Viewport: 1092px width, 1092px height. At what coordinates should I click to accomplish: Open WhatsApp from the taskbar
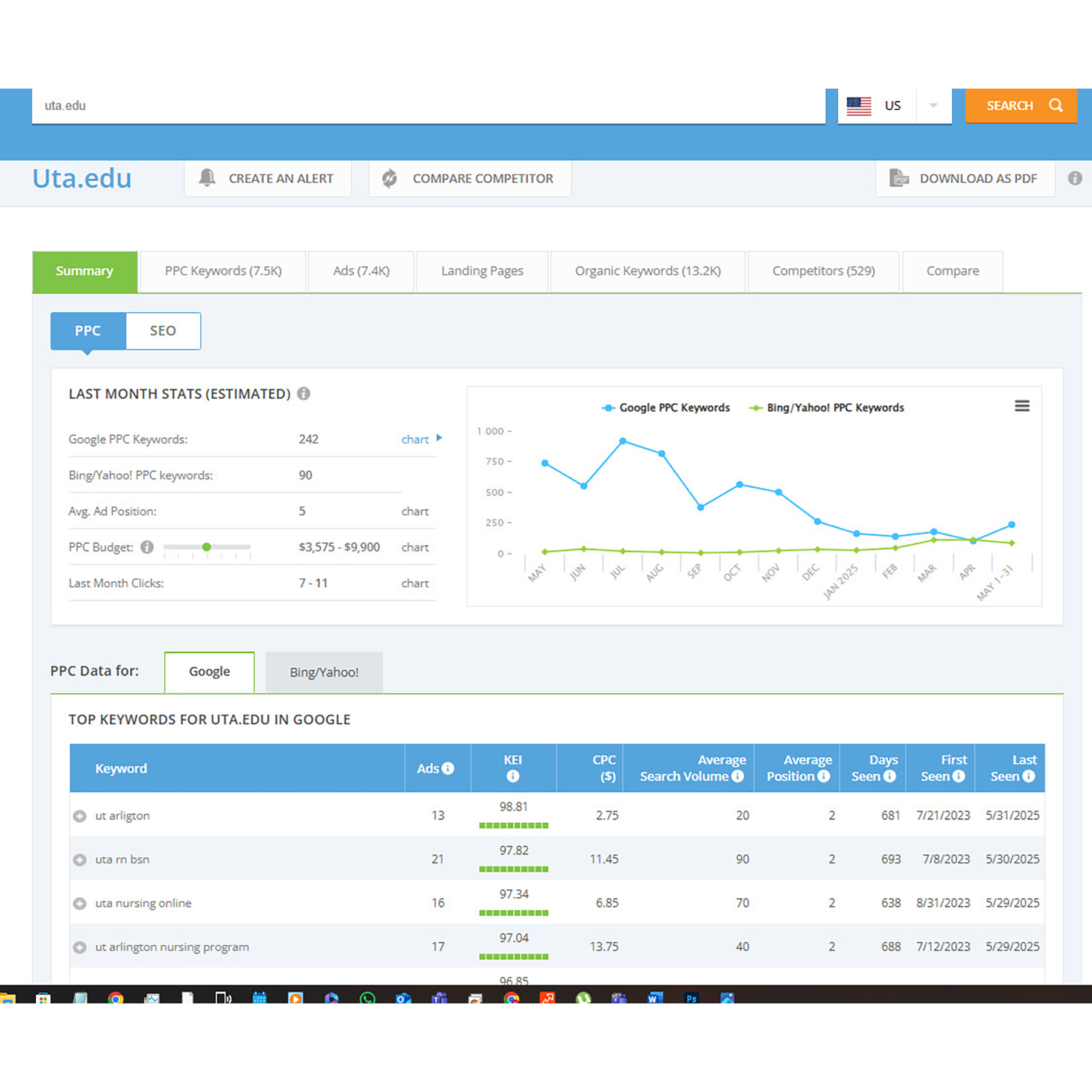click(x=367, y=997)
